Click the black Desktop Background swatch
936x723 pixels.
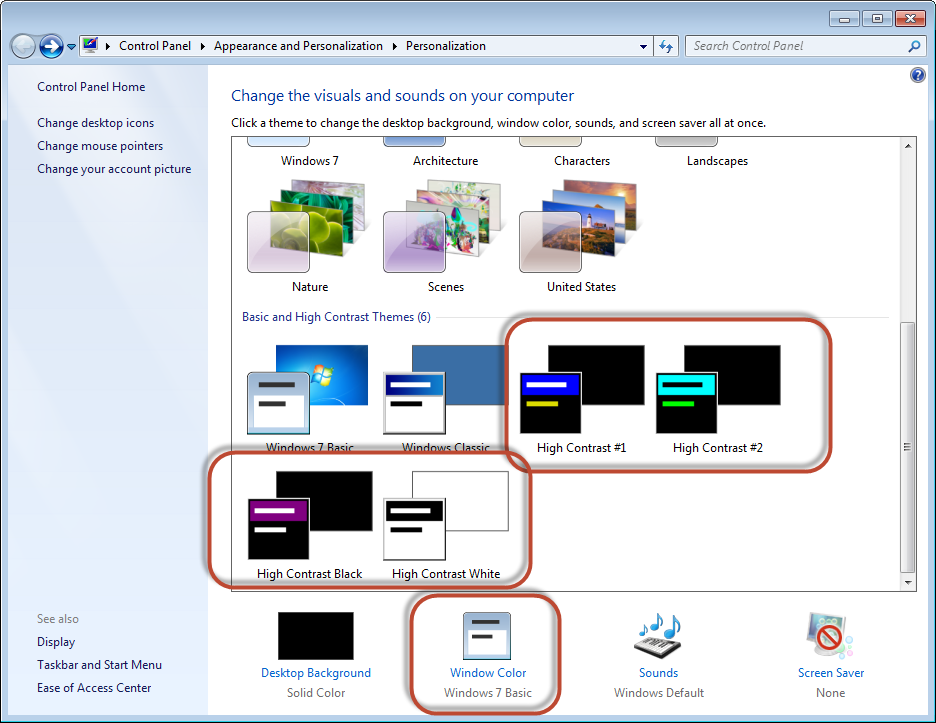coord(316,636)
